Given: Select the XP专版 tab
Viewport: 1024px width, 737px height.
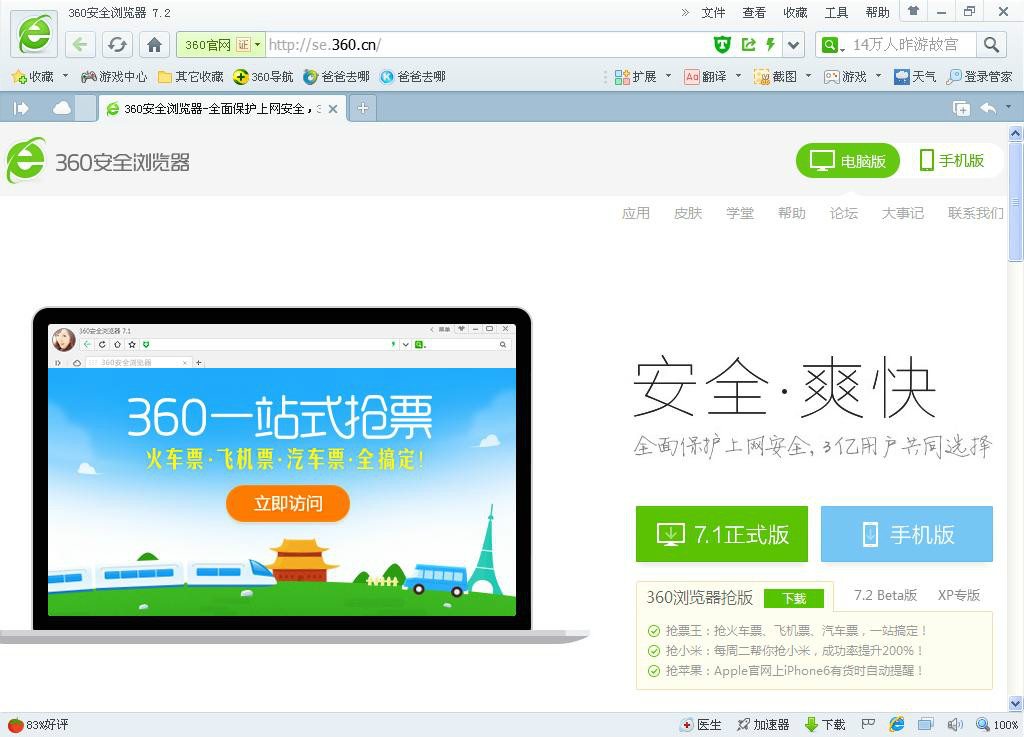Looking at the screenshot, I should 959,595.
